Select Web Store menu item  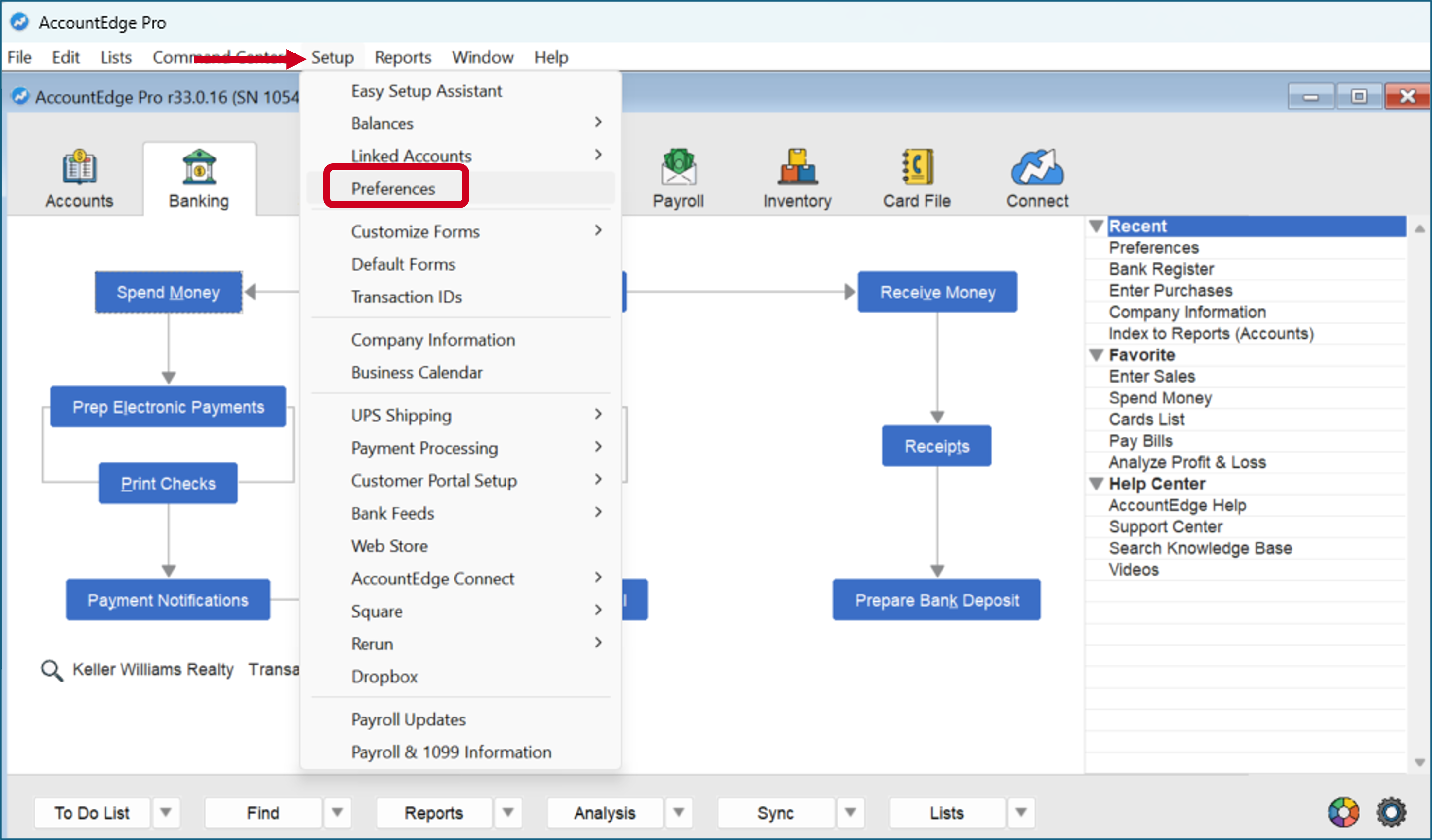coord(460,545)
